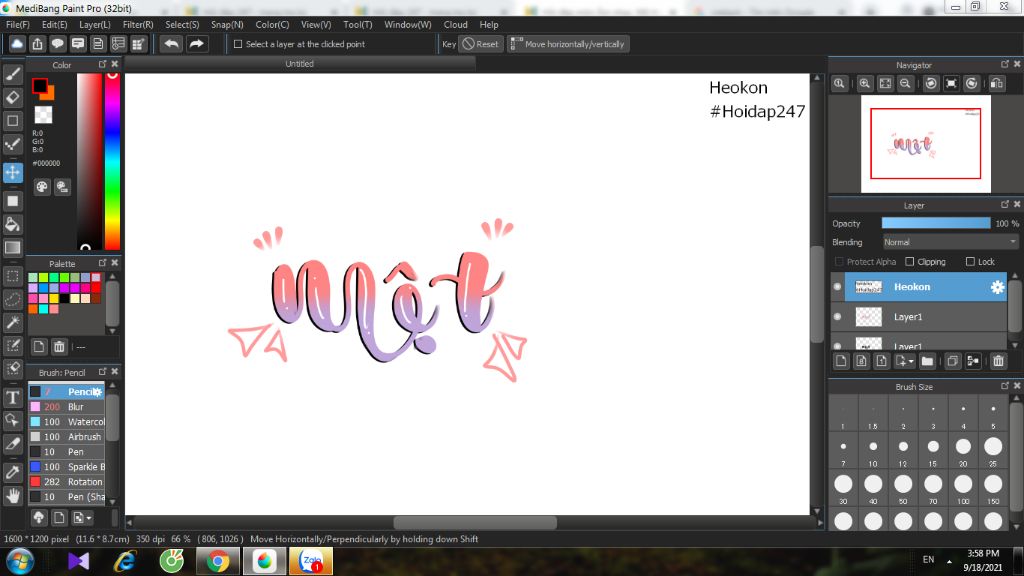Select the Sparkle brush
The image size is (1024, 576).
coord(66,466)
